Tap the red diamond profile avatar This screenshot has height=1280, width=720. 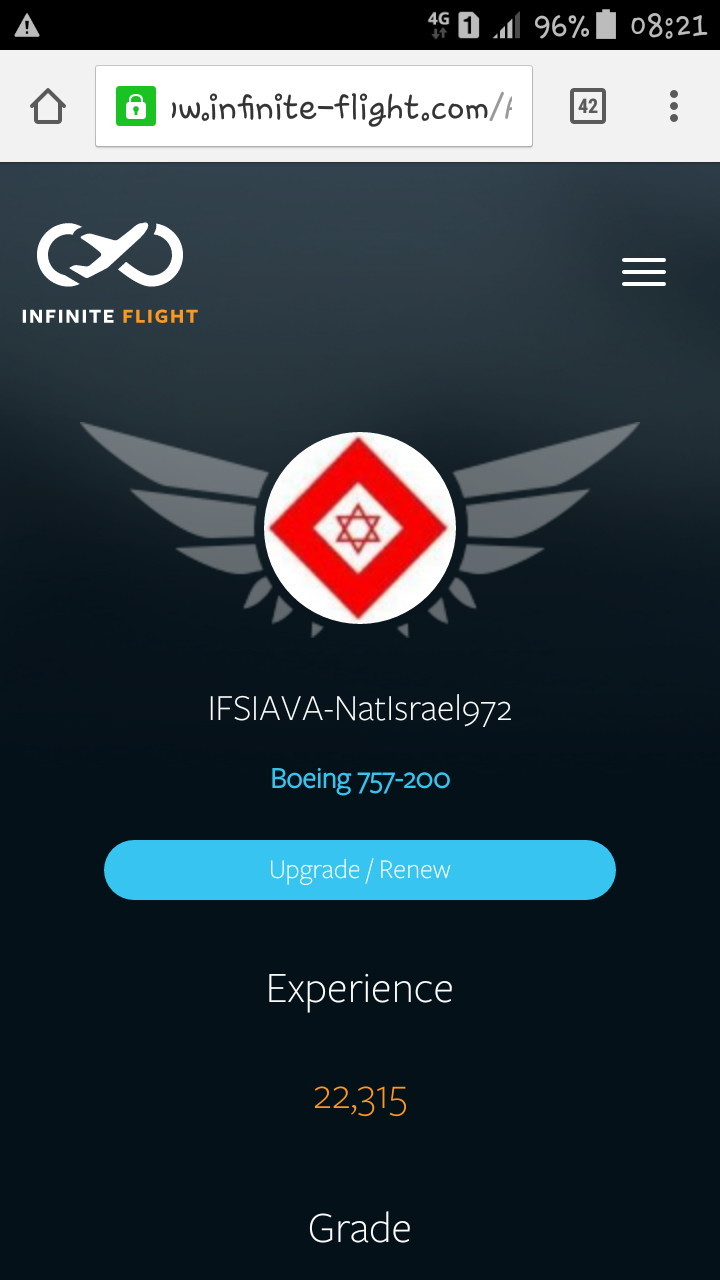360,528
